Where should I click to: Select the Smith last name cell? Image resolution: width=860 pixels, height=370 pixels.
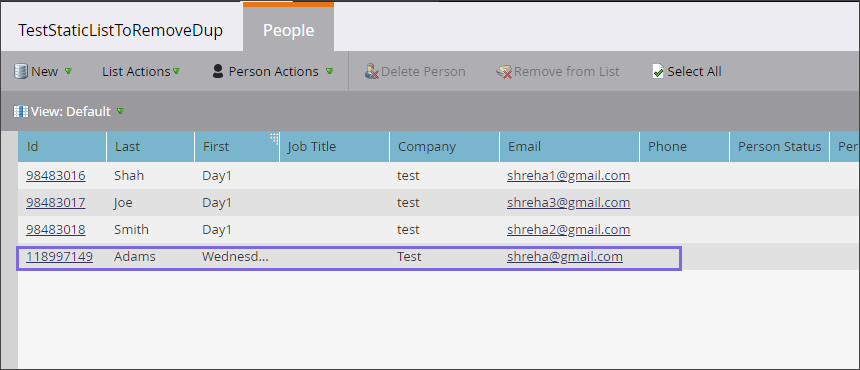131,230
